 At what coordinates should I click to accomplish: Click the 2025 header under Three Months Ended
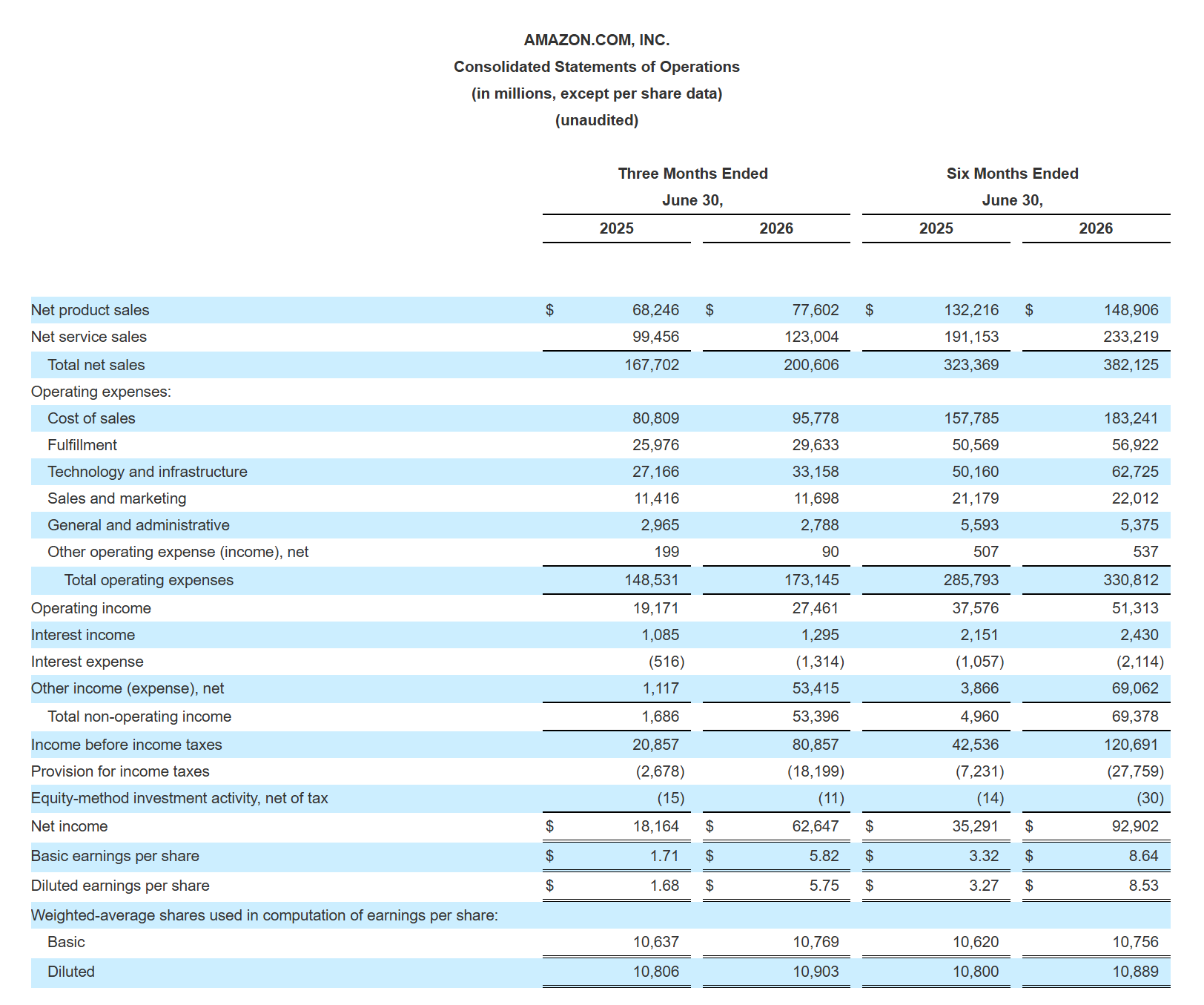617,228
